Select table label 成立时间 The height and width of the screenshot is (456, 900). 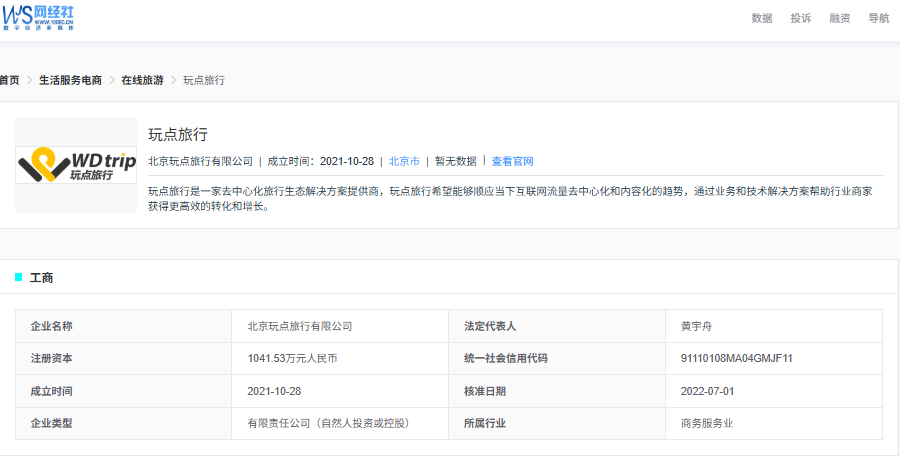(52, 391)
